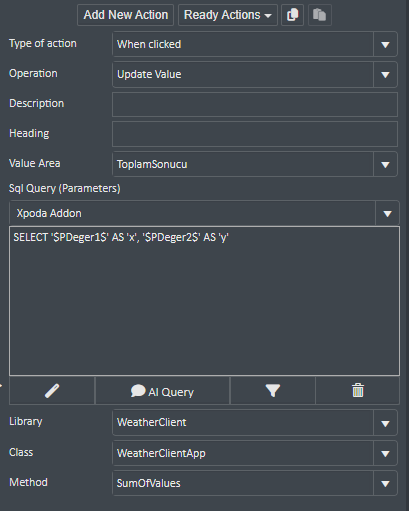Expand the Xpoda Addon dropdown
The image size is (409, 511).
coord(387,213)
